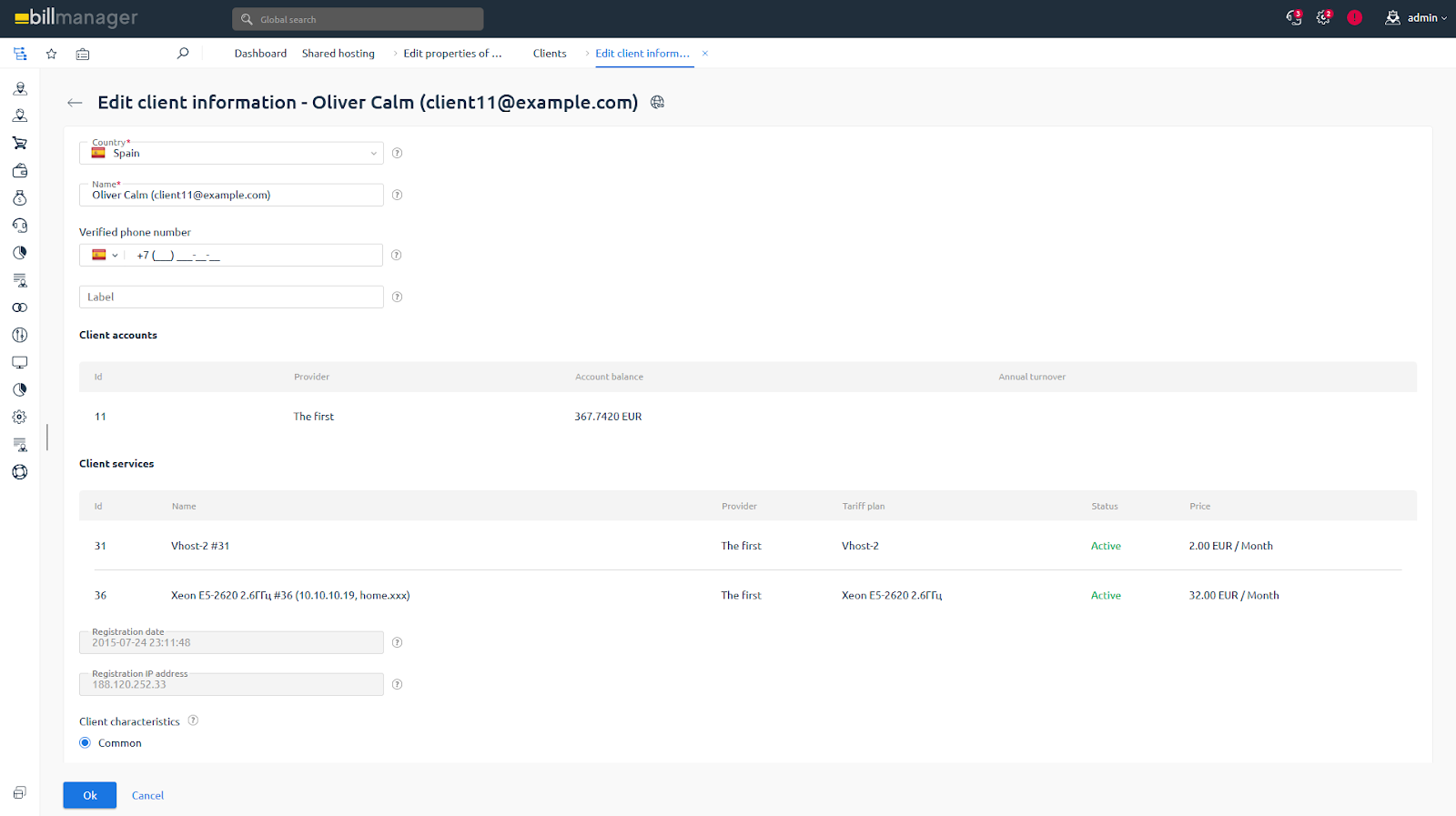Click into the Label input field
This screenshot has width=1456, height=816.
point(231,297)
